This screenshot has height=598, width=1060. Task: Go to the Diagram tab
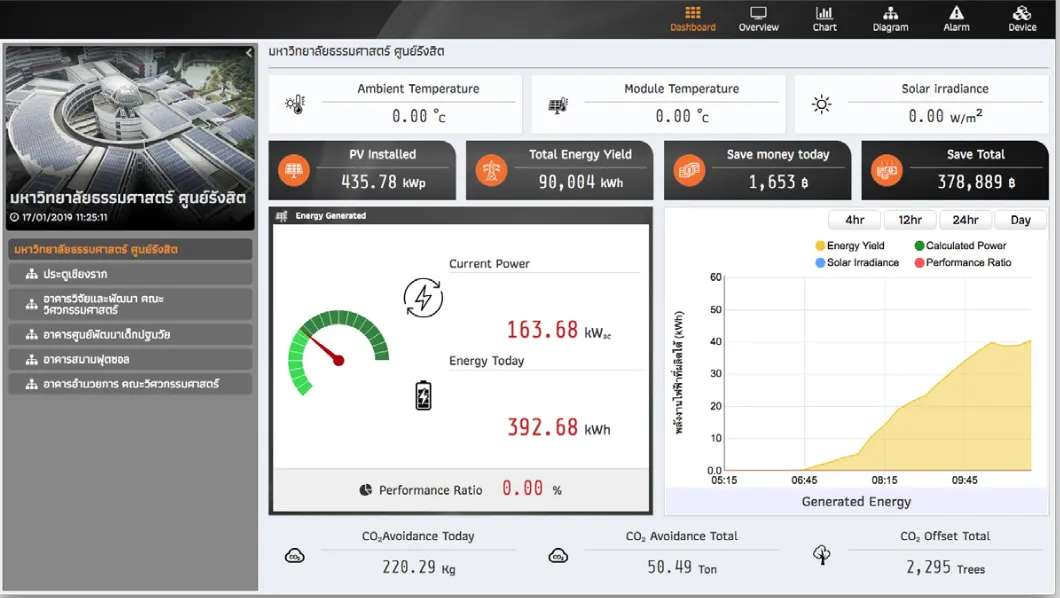point(890,19)
